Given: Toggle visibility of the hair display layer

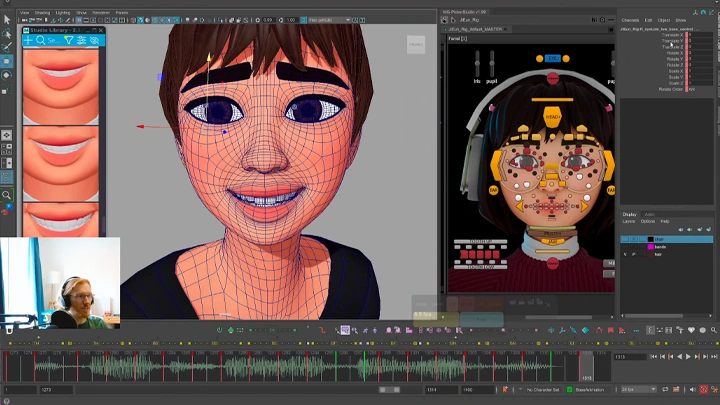Looking at the screenshot, I should click(x=626, y=239).
